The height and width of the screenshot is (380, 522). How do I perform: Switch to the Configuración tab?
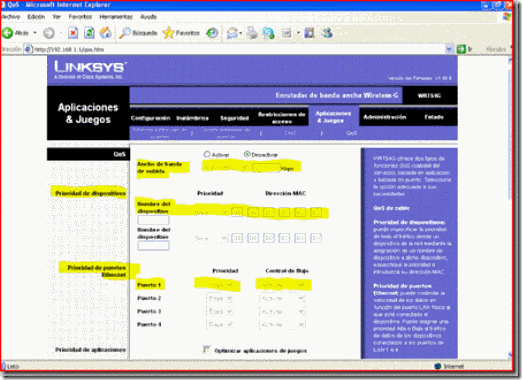pos(150,118)
